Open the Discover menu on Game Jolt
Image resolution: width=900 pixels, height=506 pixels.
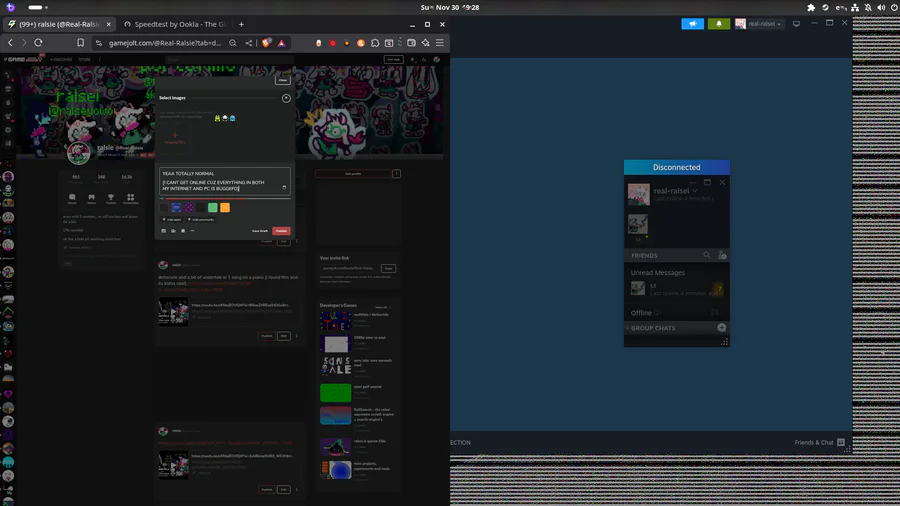pyautogui.click(x=61, y=59)
